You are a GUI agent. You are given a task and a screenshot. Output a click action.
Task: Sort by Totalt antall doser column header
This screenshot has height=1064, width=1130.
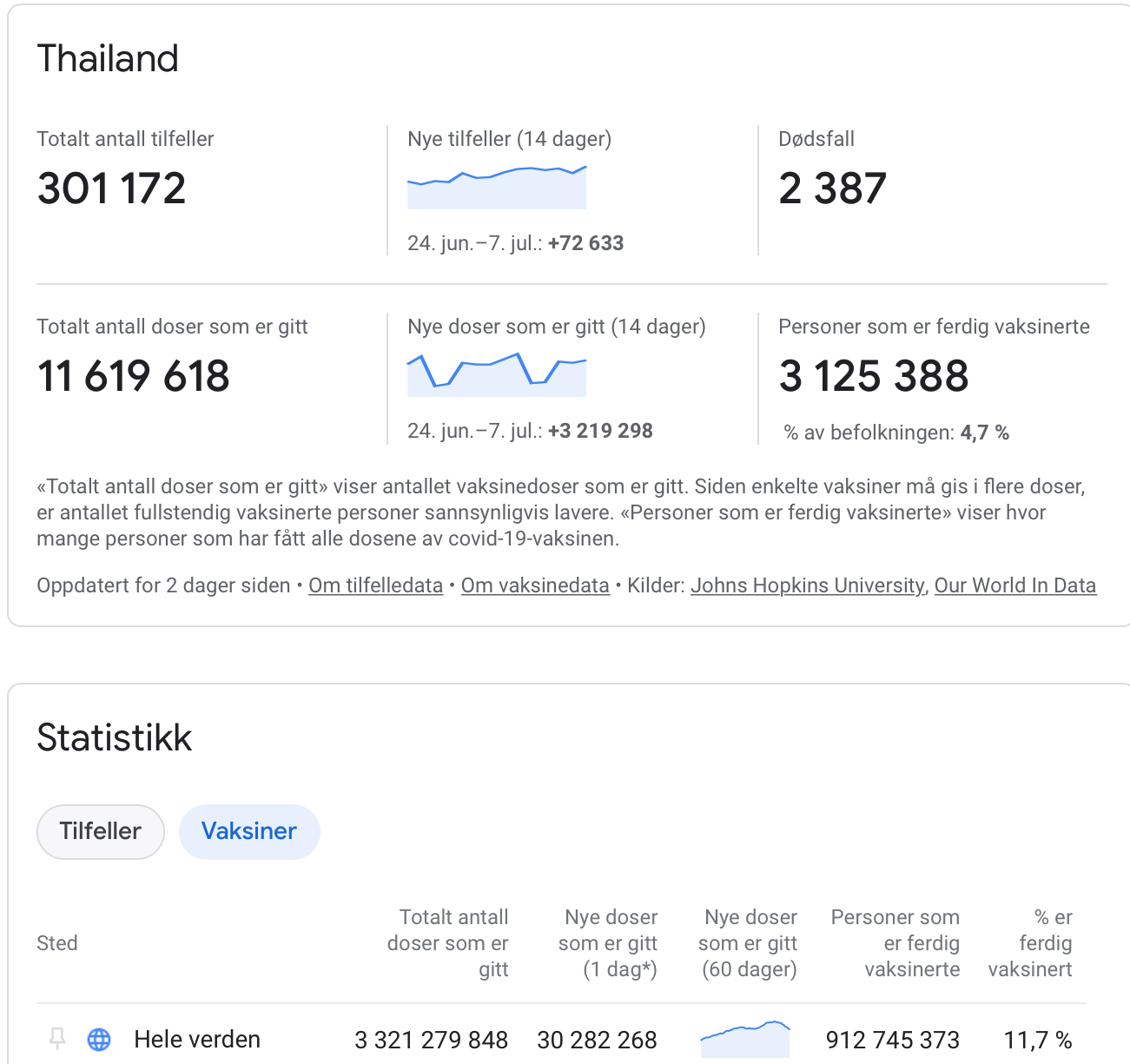click(448, 943)
